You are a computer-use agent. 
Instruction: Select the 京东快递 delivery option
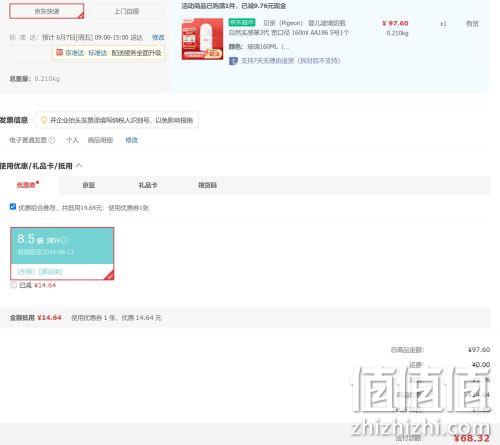(x=47, y=11)
